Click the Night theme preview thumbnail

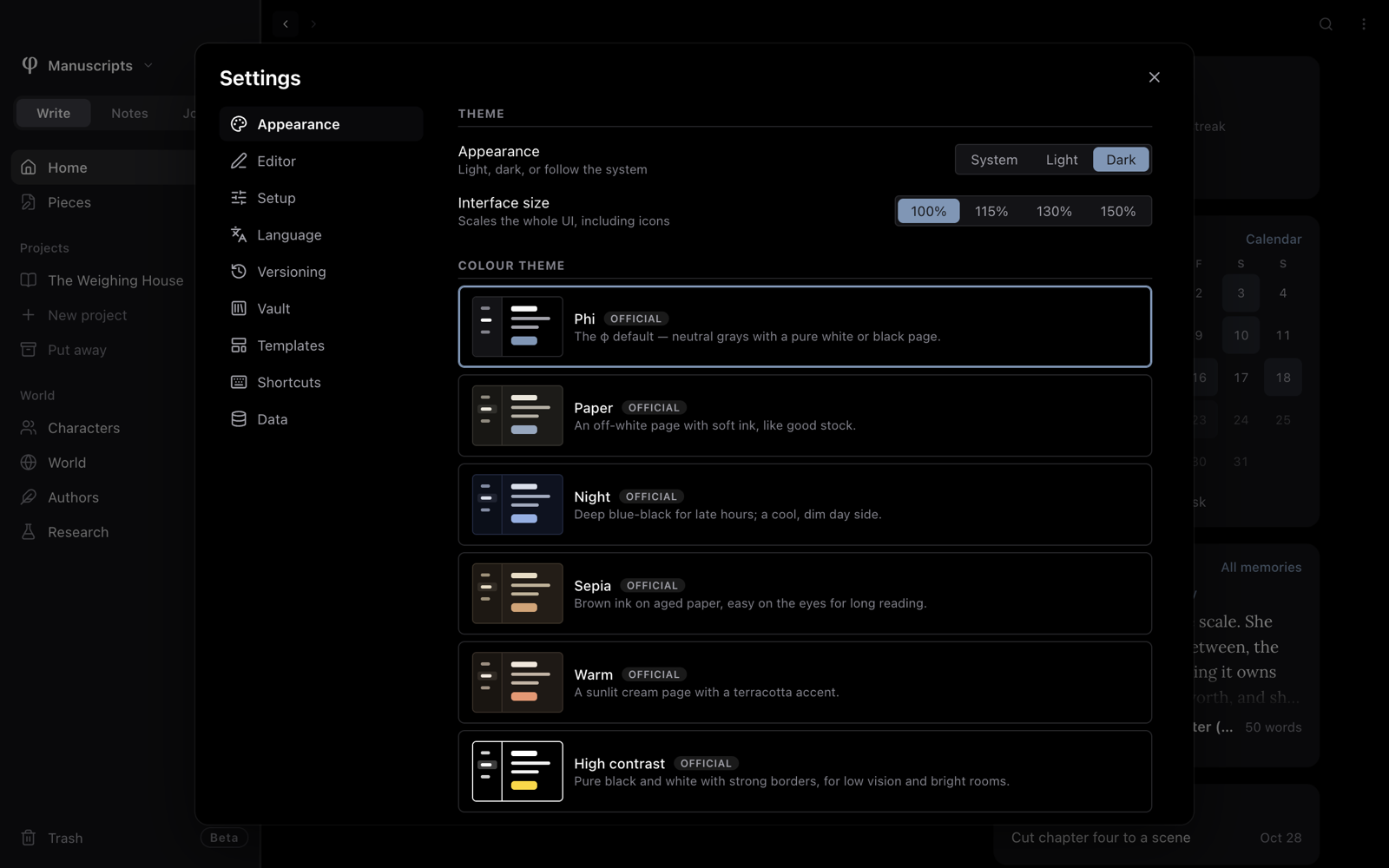click(517, 504)
